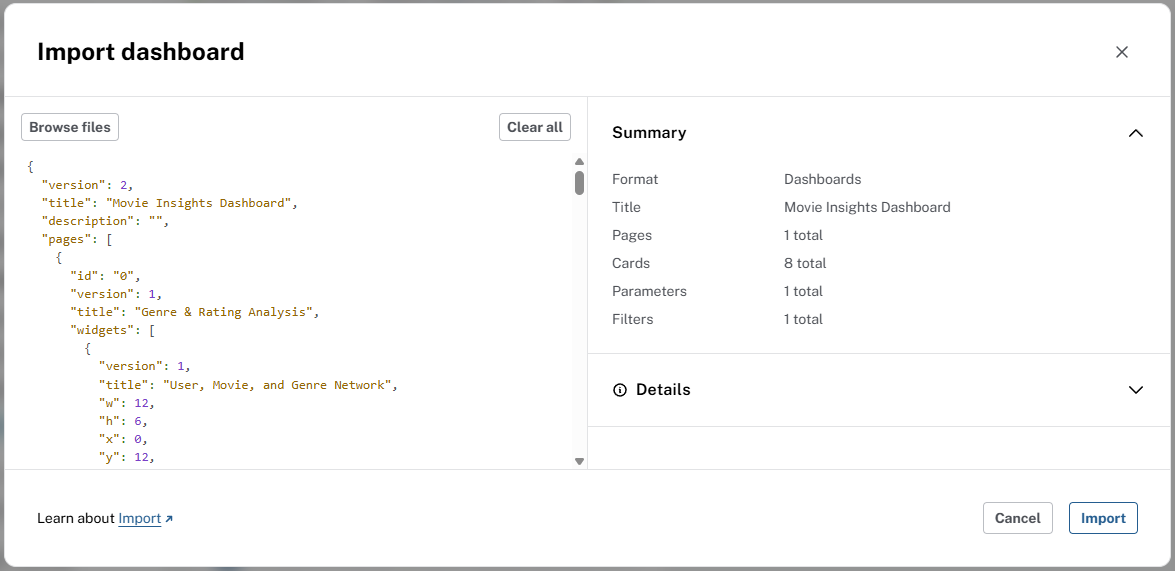Cancel the dashboard import
Viewport: 1175px width, 571px height.
coord(1017,518)
